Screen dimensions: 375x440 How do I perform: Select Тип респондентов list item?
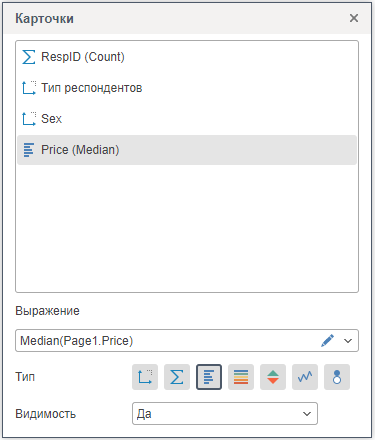[187, 88]
